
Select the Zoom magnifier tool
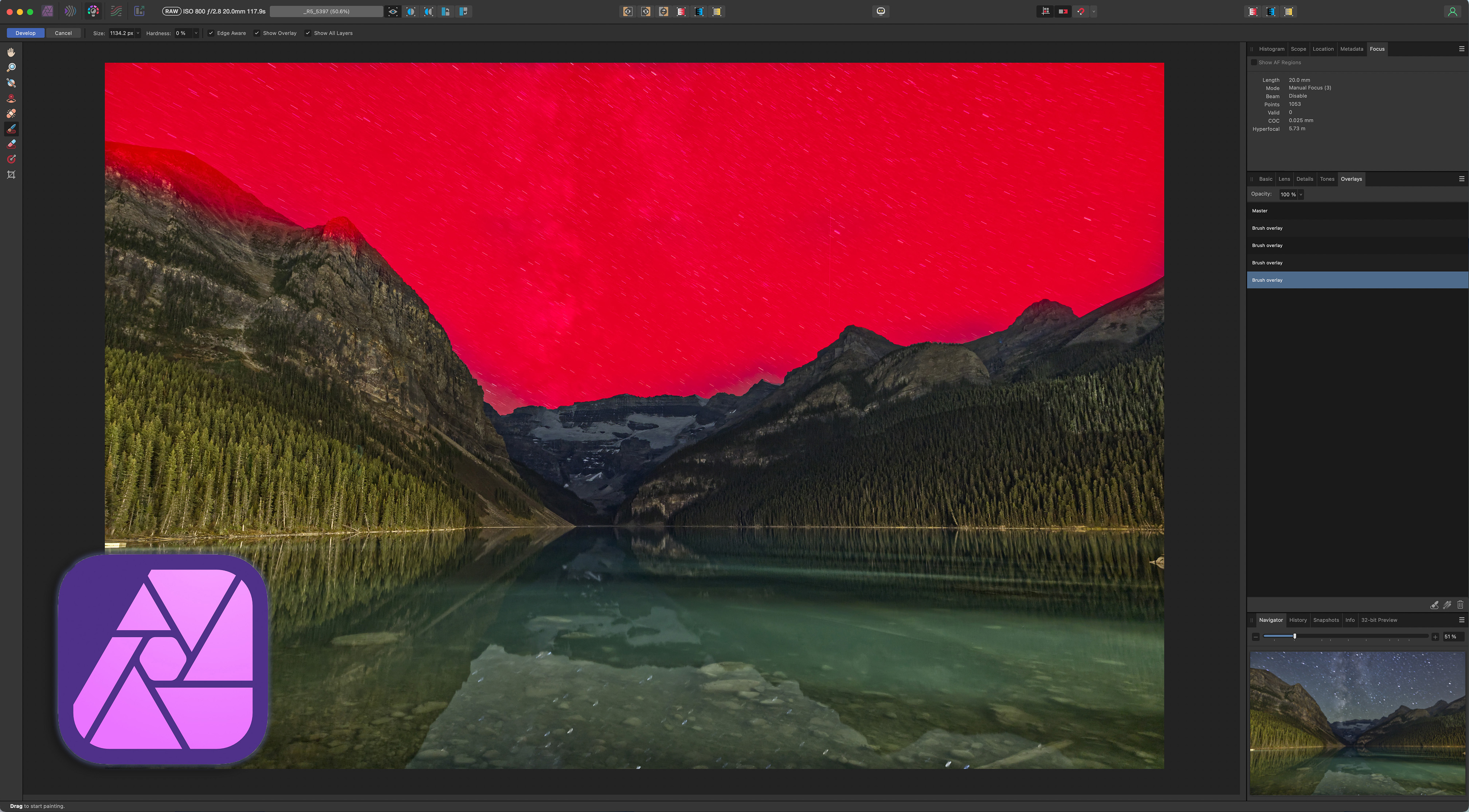point(11,68)
